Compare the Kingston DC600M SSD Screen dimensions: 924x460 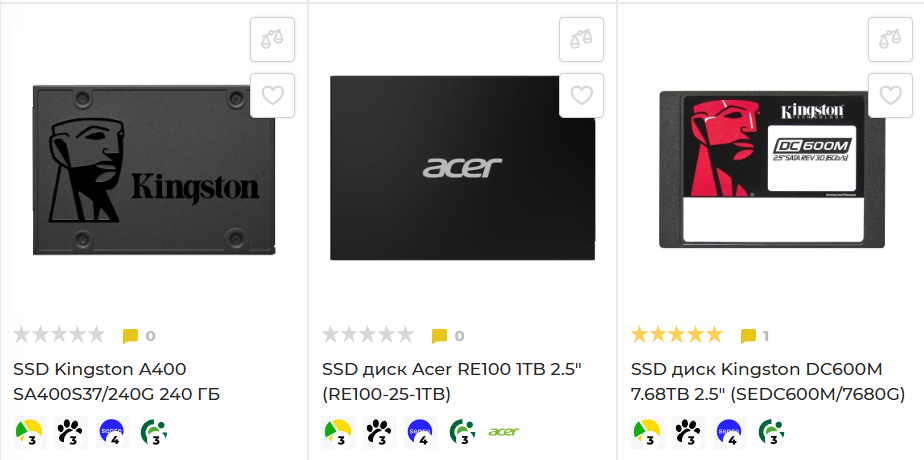(890, 39)
